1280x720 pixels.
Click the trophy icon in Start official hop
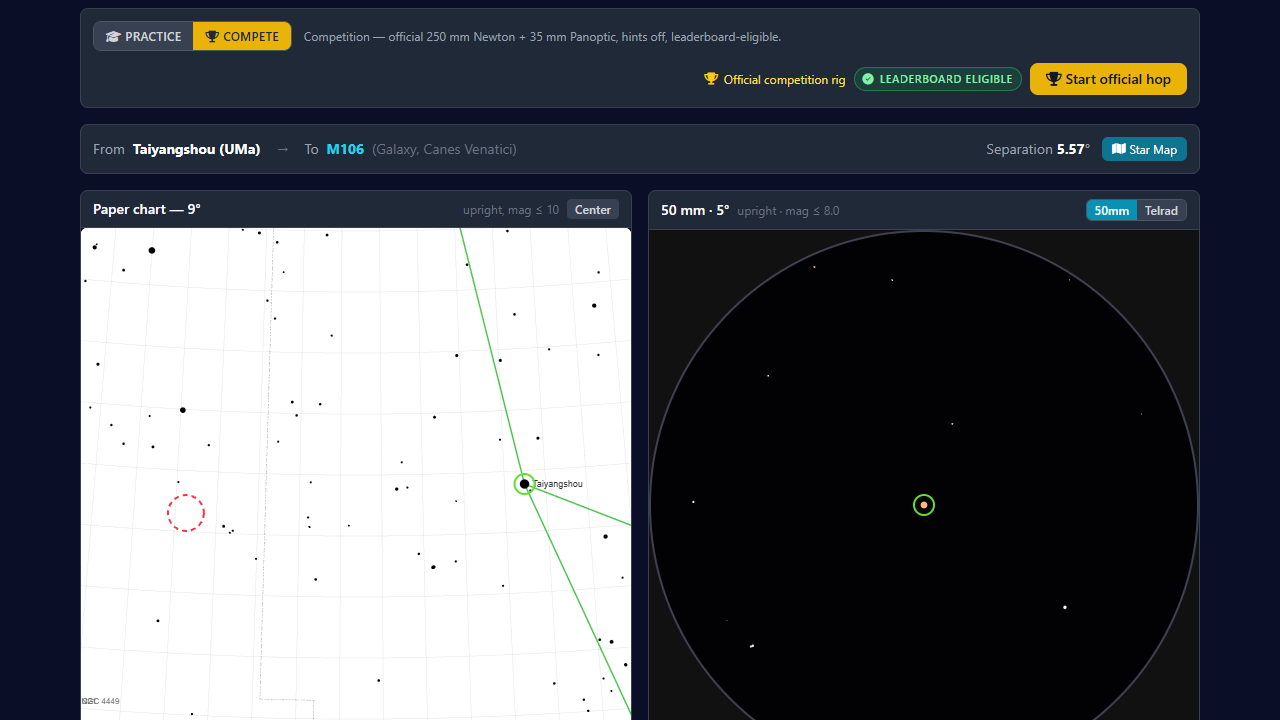pyautogui.click(x=1053, y=79)
